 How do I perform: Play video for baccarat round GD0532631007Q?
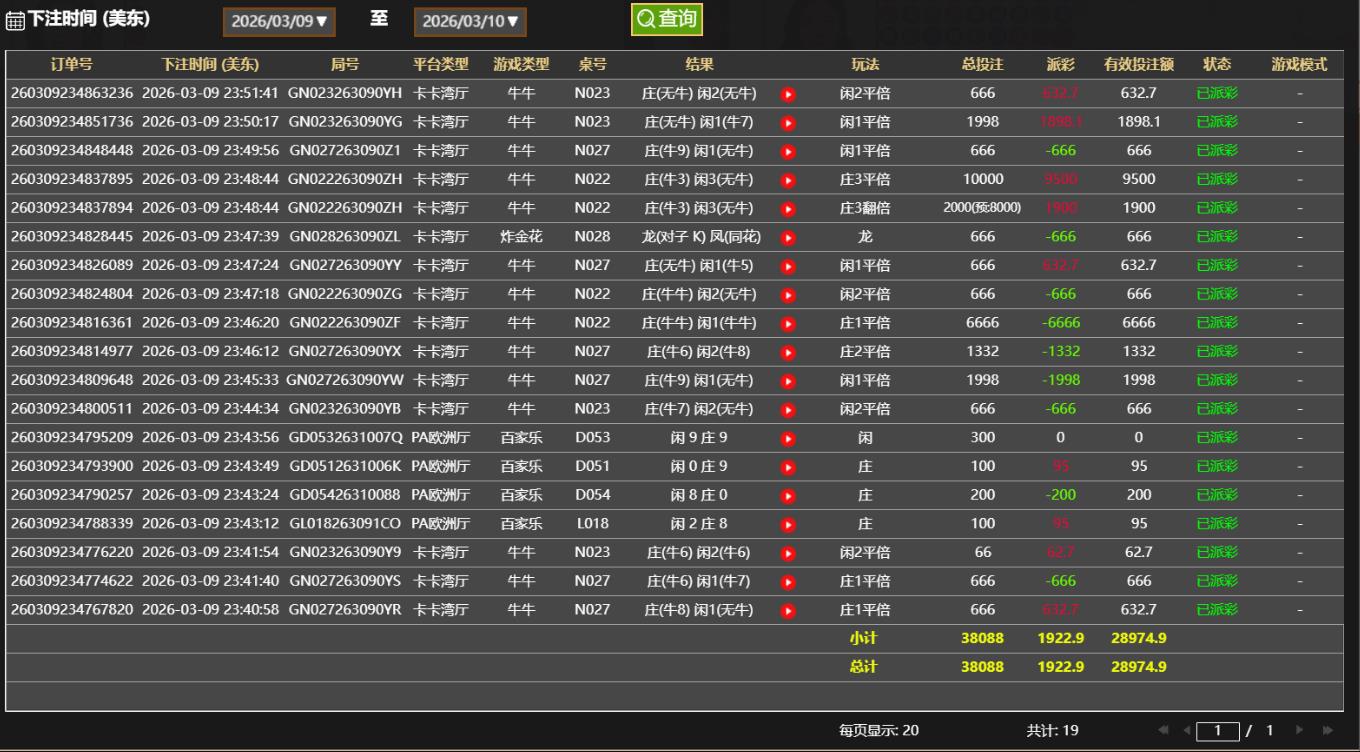788,438
